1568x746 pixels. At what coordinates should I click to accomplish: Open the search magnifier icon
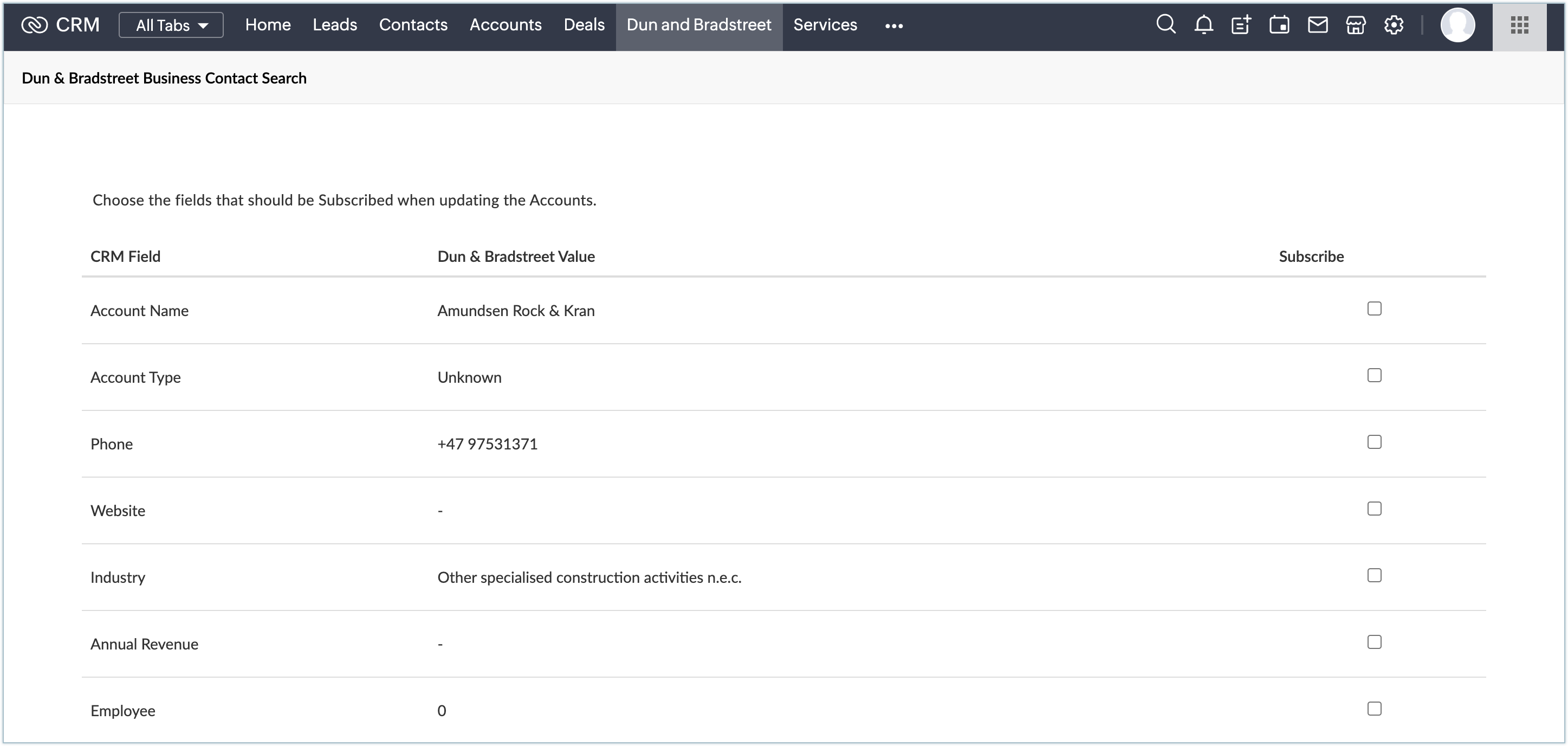1165,25
